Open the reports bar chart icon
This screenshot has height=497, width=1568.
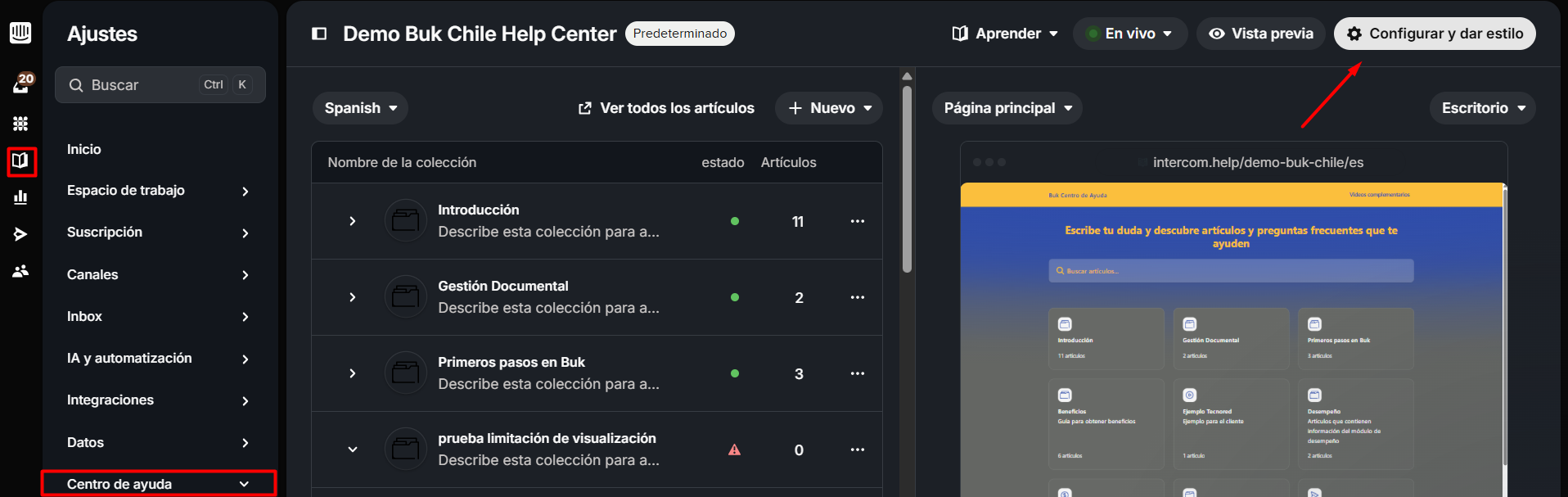coord(20,197)
